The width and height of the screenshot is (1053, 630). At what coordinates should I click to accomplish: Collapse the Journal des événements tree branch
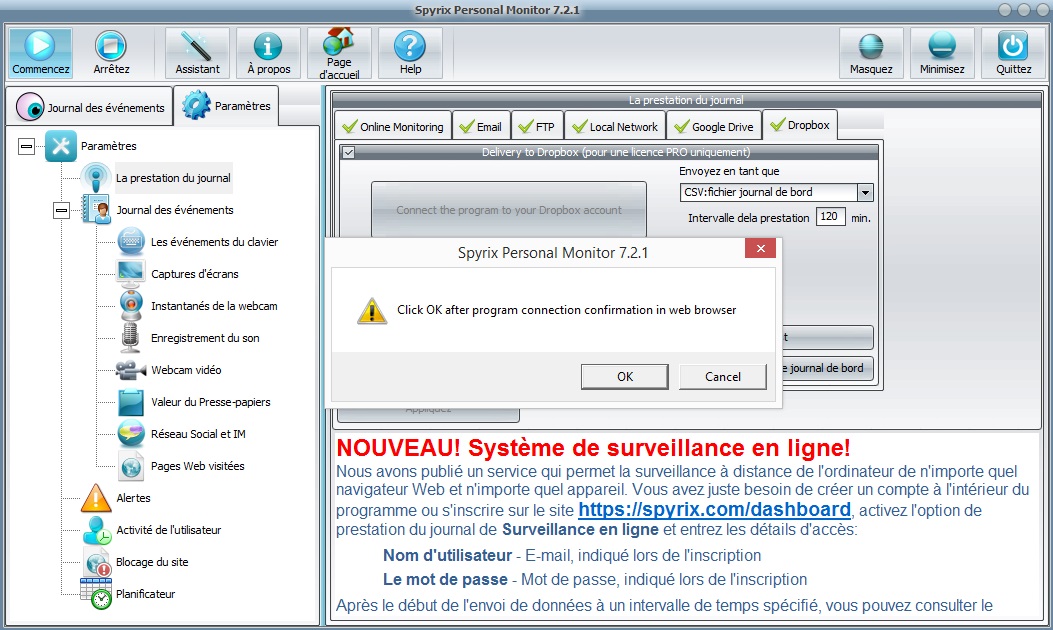[x=61, y=210]
